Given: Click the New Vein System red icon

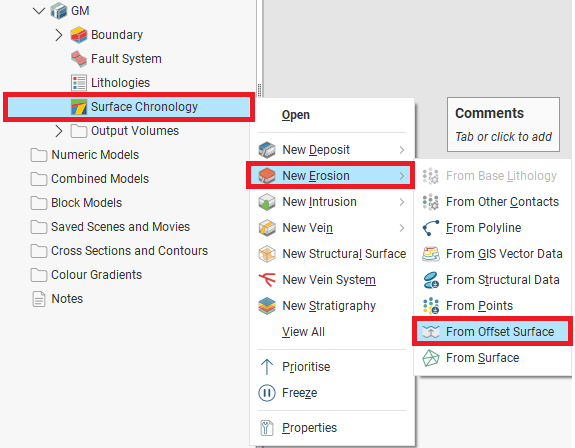Looking at the screenshot, I should pyautogui.click(x=267, y=280).
